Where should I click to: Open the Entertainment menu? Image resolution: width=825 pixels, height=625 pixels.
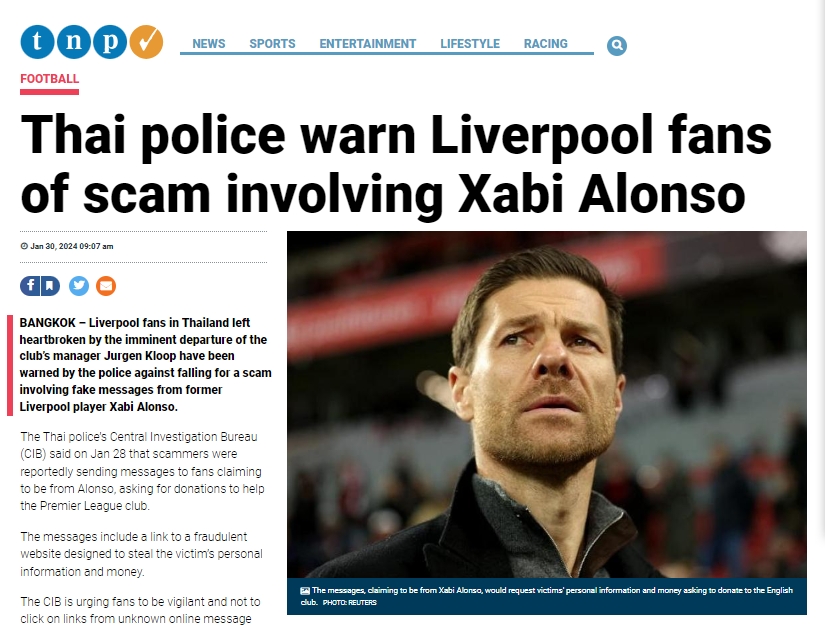click(368, 44)
